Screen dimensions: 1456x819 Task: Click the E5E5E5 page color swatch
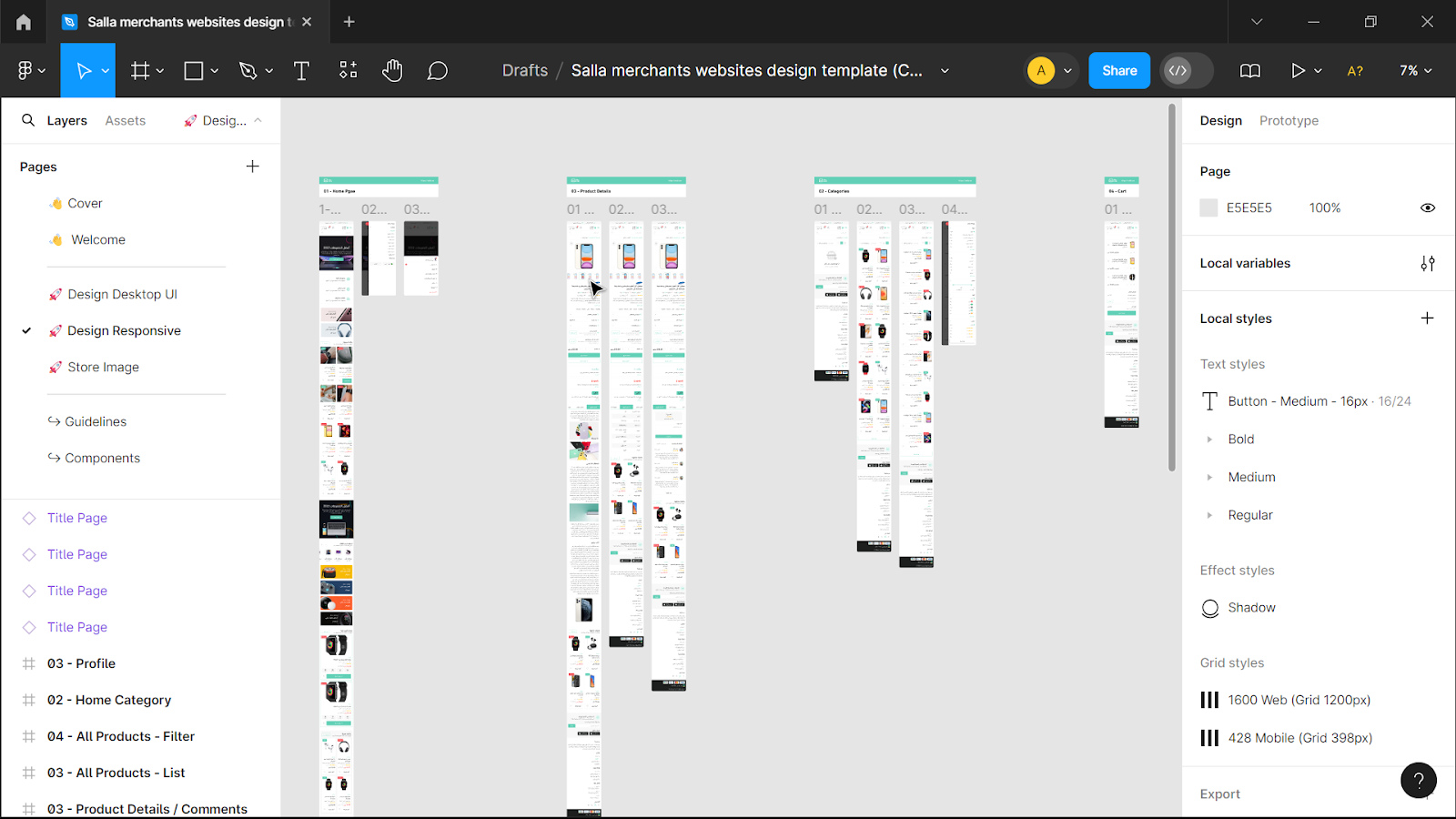pos(1208,207)
